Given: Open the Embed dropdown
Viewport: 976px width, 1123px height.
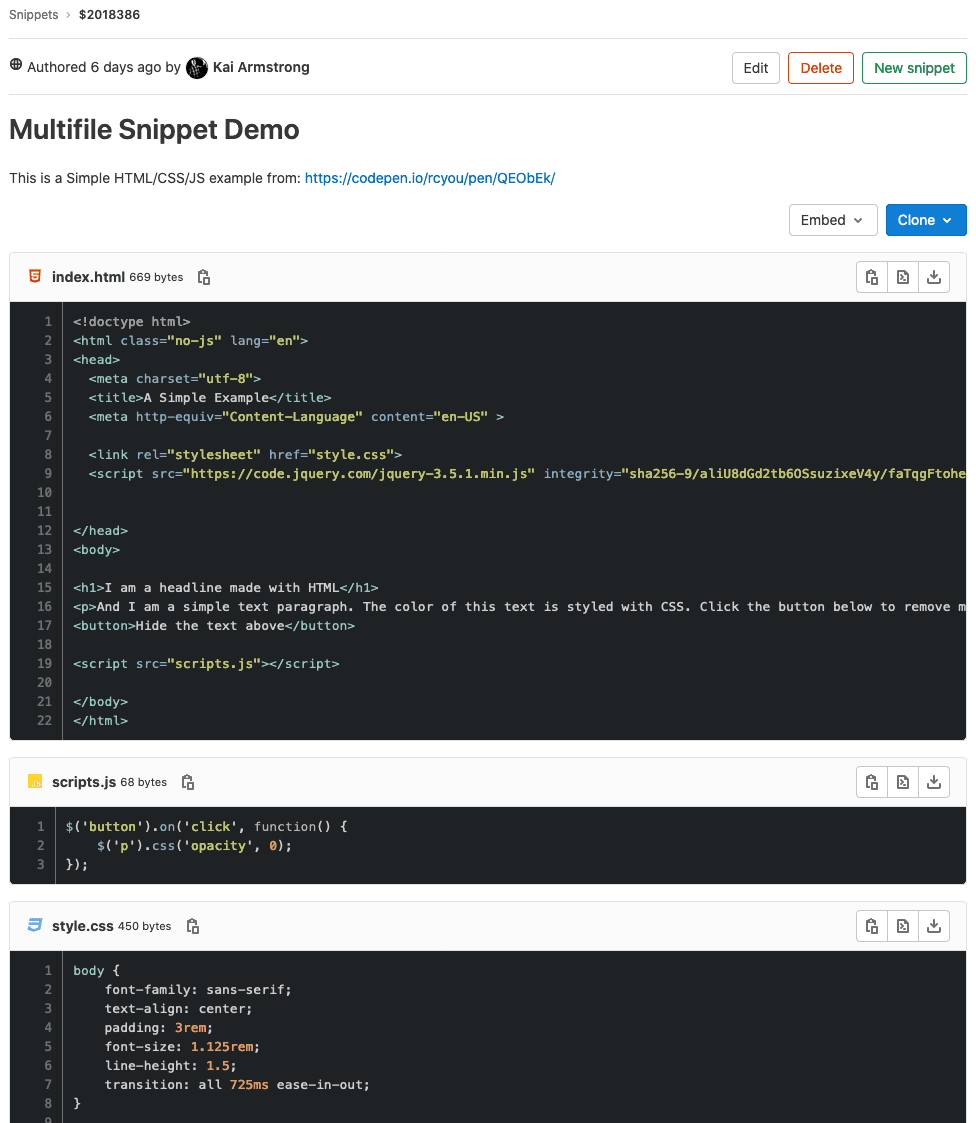Looking at the screenshot, I should click(x=833, y=220).
